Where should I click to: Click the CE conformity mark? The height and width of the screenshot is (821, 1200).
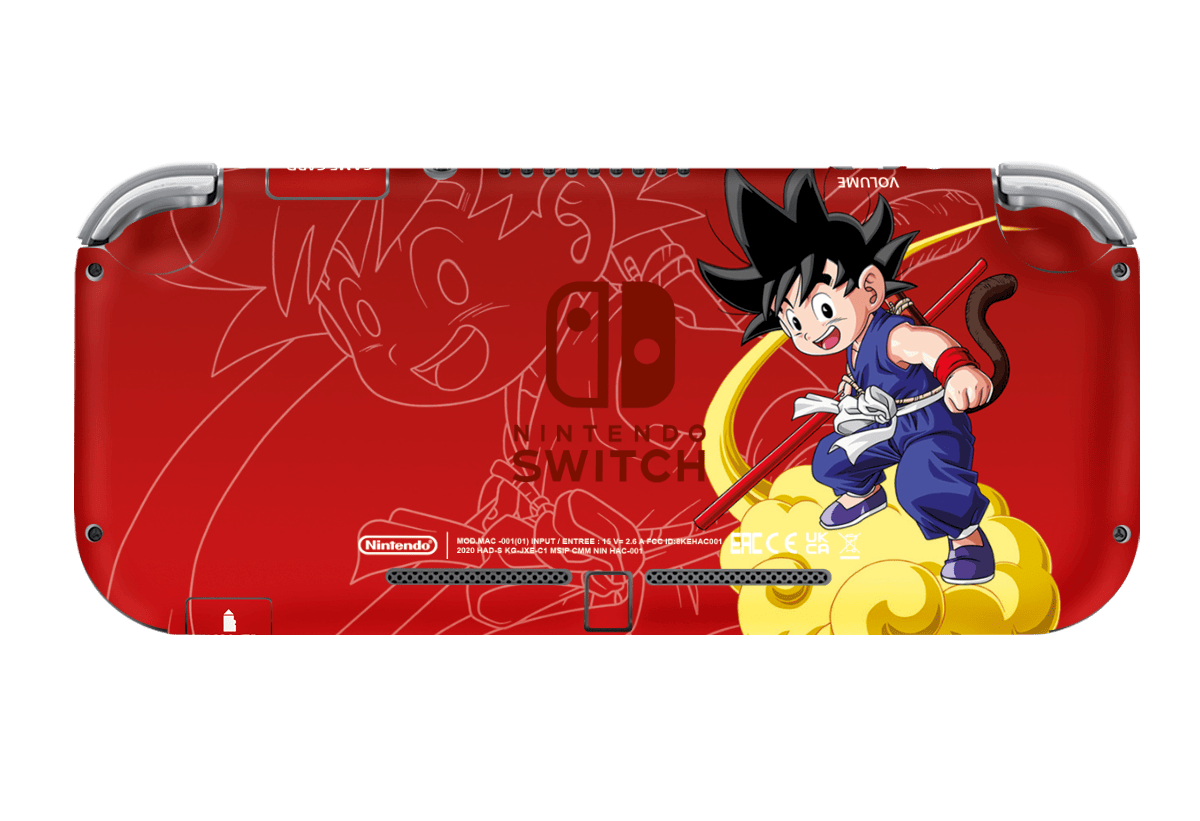(x=783, y=543)
